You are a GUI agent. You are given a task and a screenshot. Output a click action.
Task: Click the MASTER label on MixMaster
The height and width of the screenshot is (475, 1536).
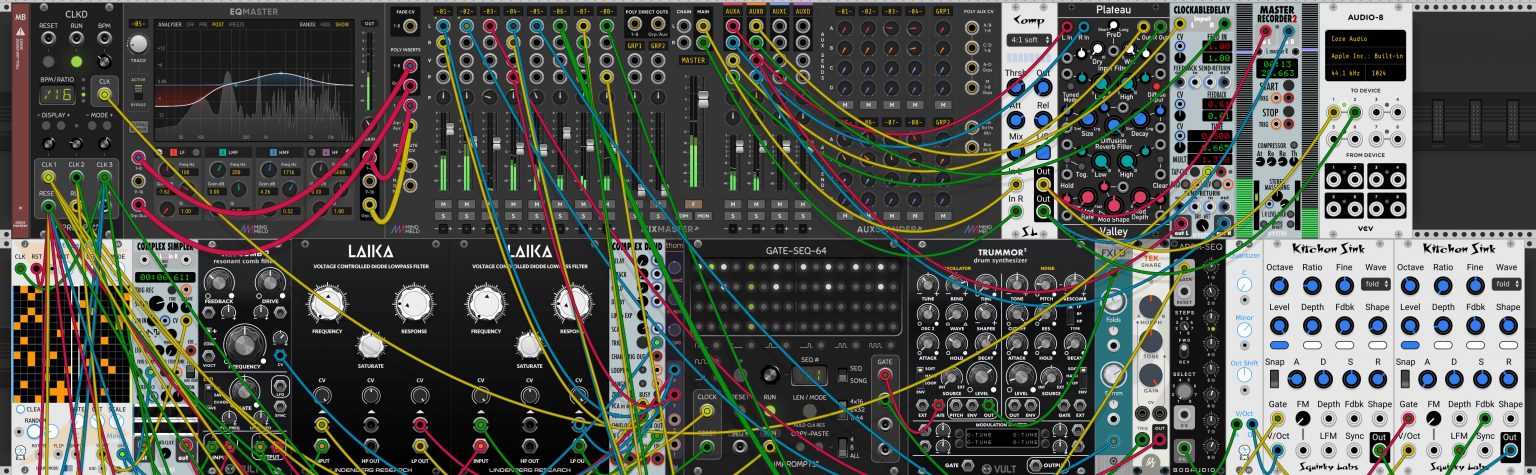click(x=693, y=60)
